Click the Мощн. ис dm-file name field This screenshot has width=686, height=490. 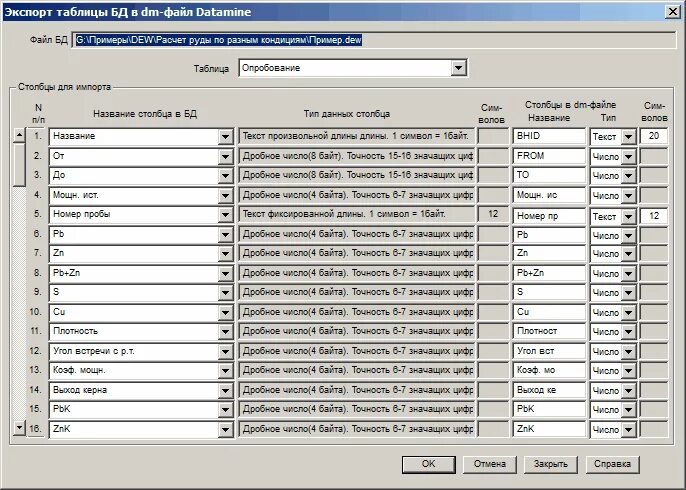(x=549, y=195)
